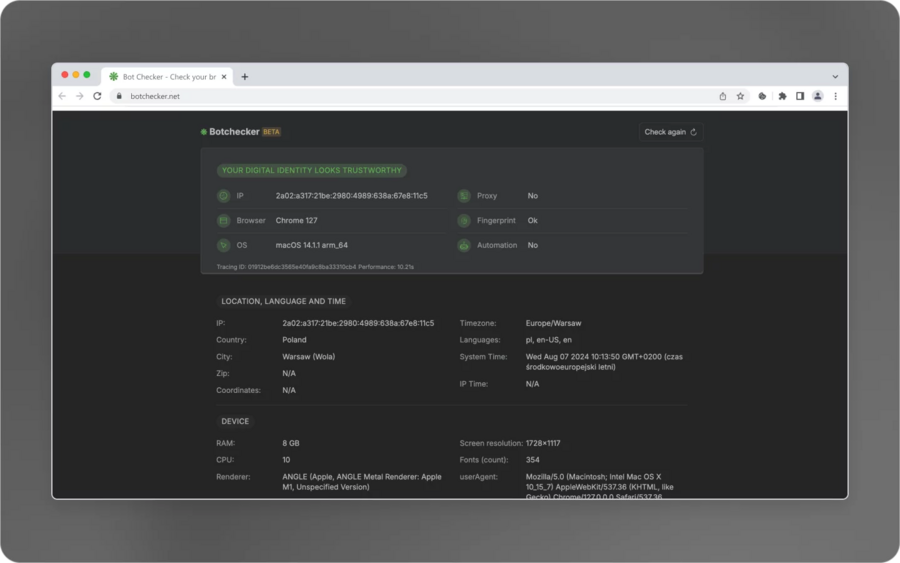Click the IP Time N/A value
The image size is (900, 563).
tap(533, 384)
